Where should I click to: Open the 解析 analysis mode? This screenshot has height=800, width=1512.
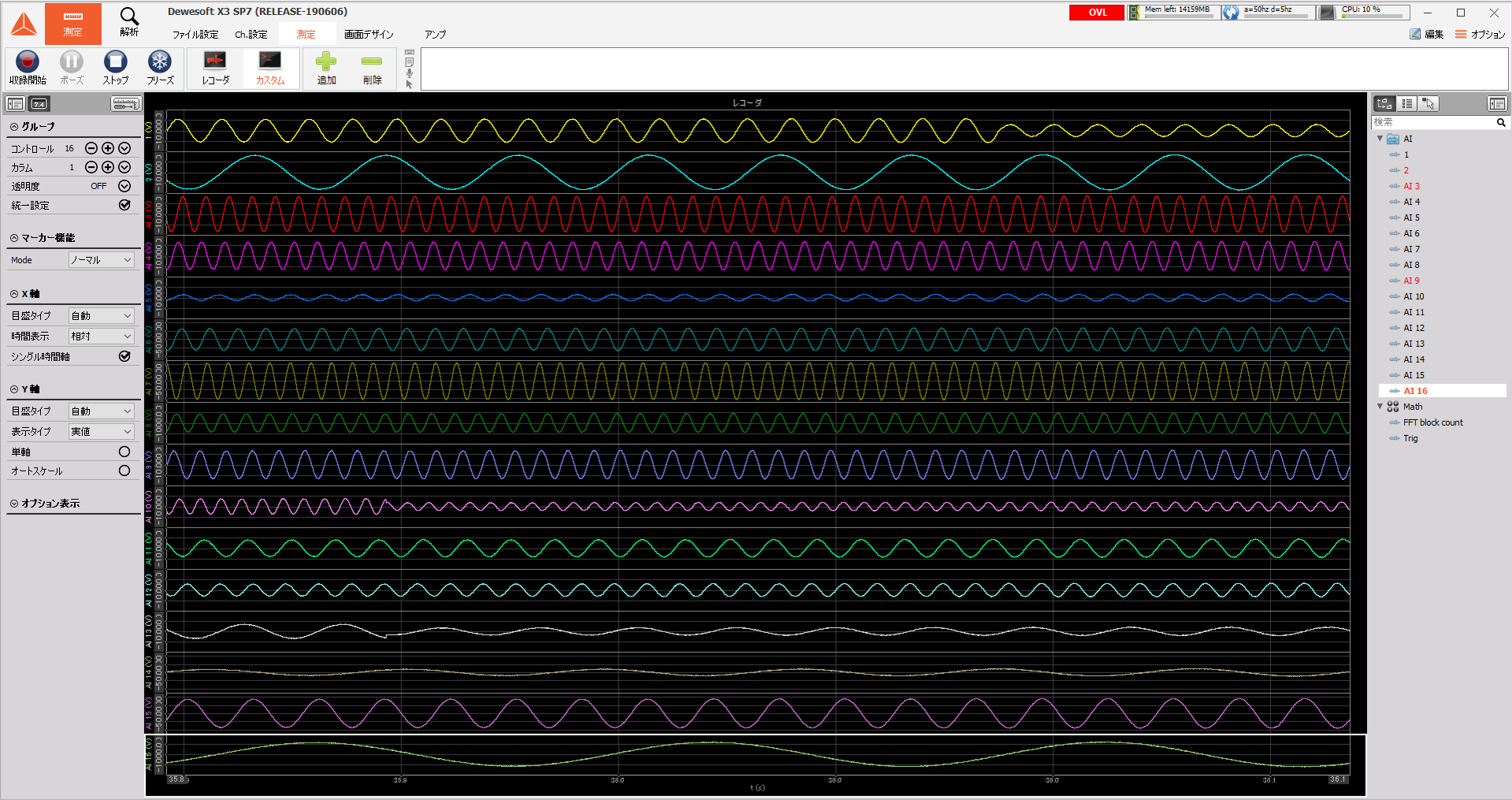click(129, 22)
